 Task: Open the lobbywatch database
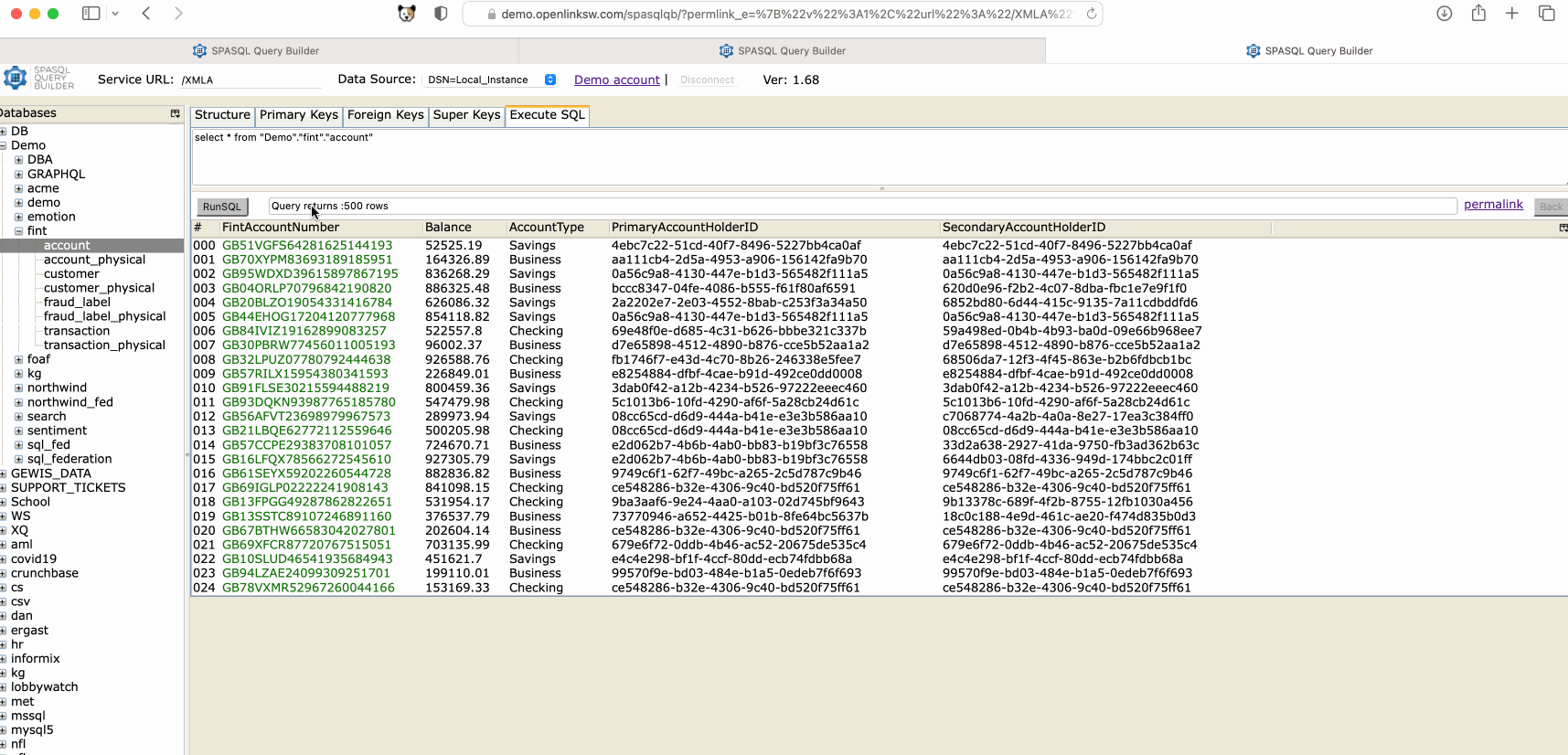tap(45, 687)
